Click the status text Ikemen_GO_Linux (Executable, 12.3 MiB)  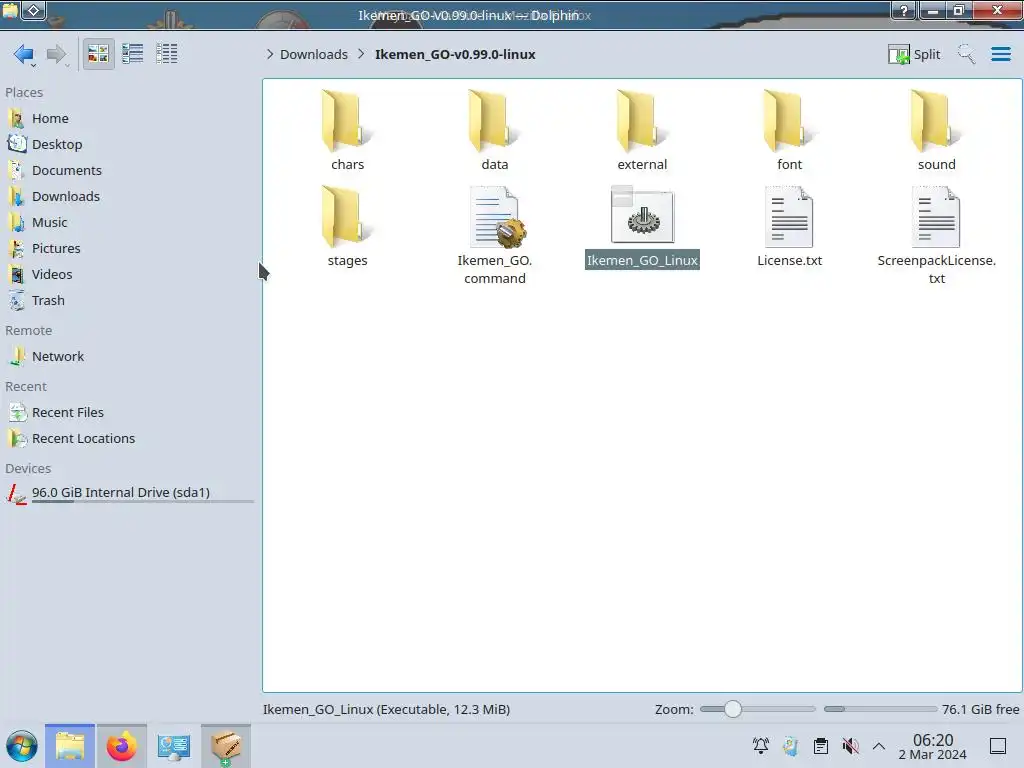coord(386,709)
